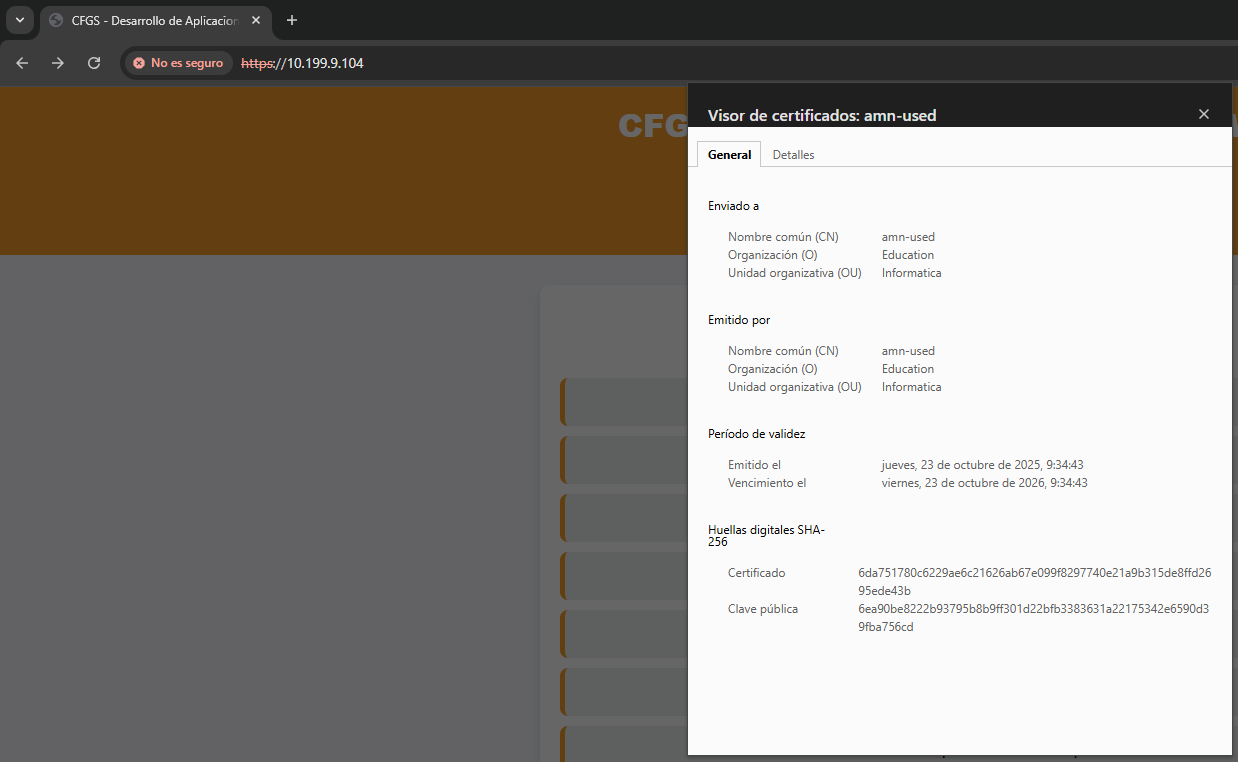Close the CFGS browser tab
This screenshot has height=762, width=1238.
[256, 20]
